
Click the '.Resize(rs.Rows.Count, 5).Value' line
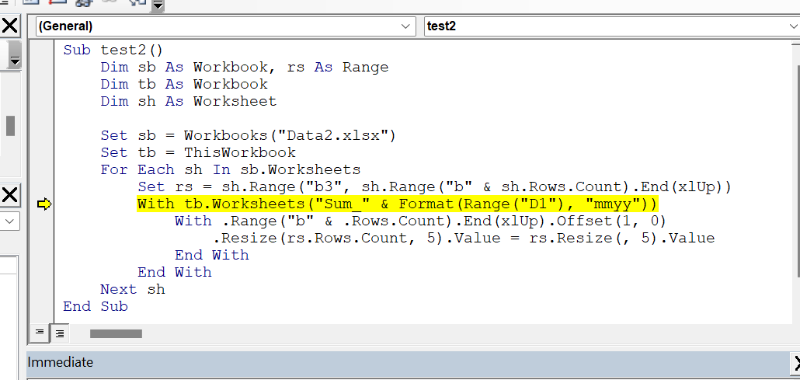point(464,238)
